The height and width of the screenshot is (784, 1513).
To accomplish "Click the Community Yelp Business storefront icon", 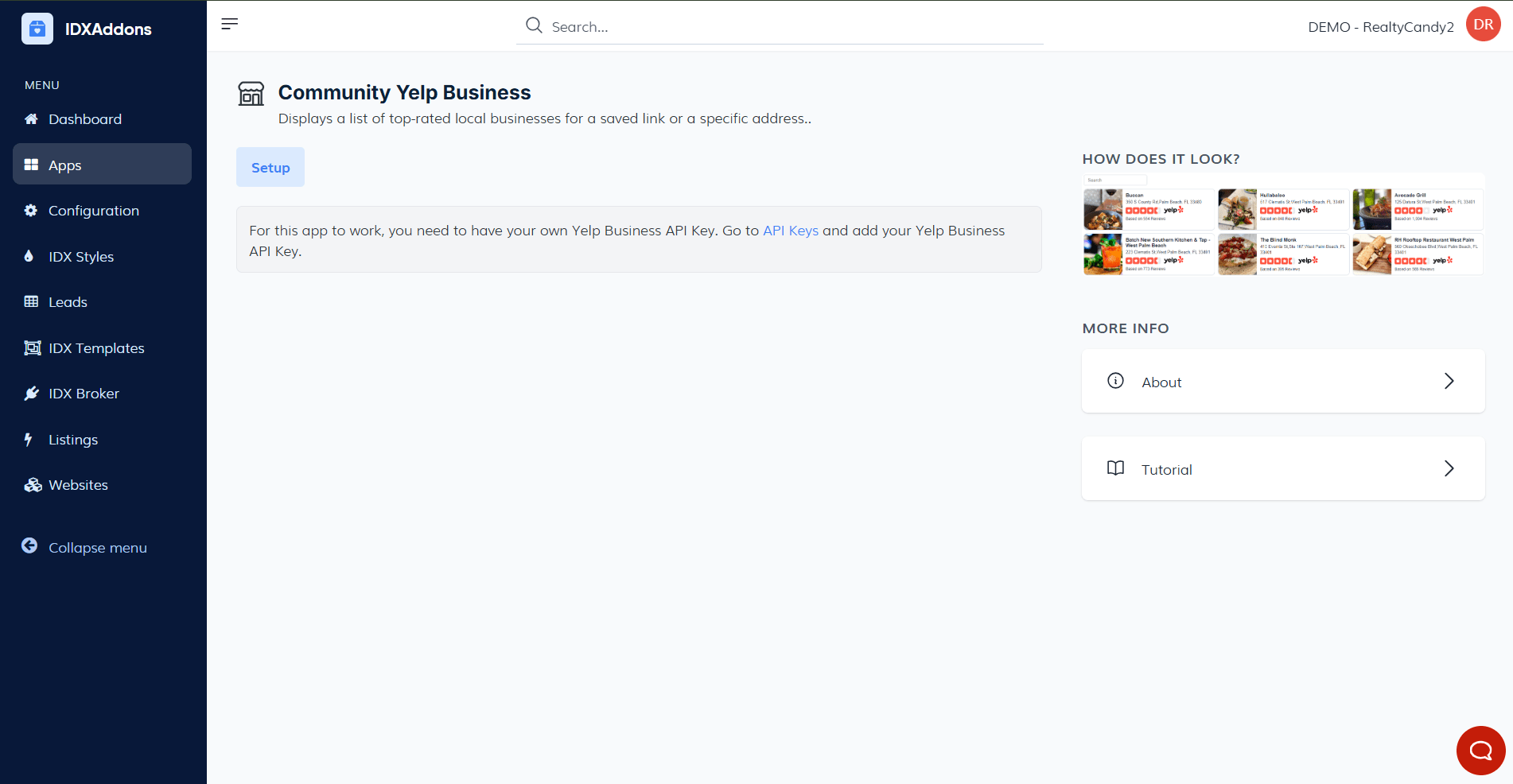I will (251, 94).
